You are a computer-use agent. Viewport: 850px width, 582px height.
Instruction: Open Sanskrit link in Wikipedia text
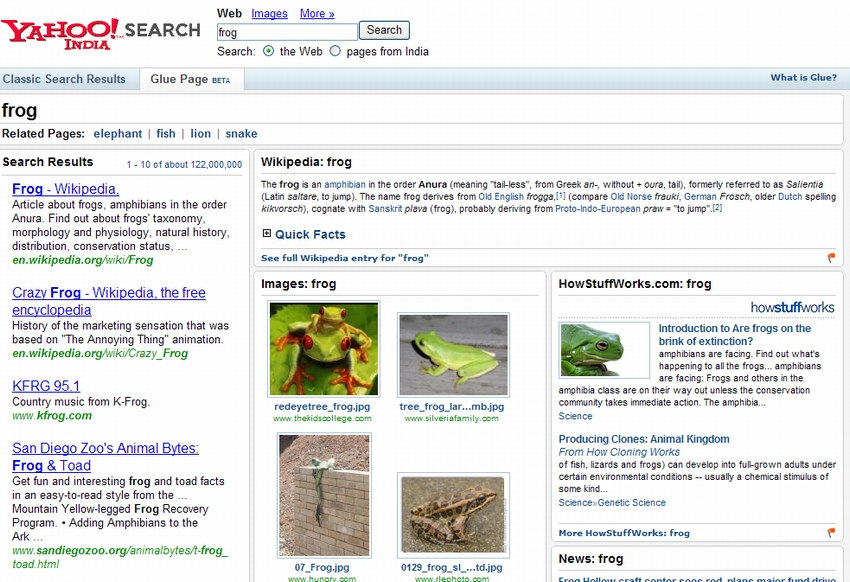click(x=385, y=209)
